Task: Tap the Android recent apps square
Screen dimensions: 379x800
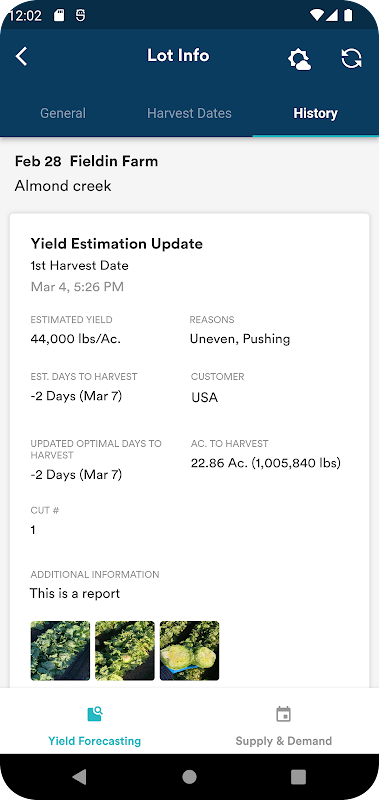Action: [x=298, y=777]
